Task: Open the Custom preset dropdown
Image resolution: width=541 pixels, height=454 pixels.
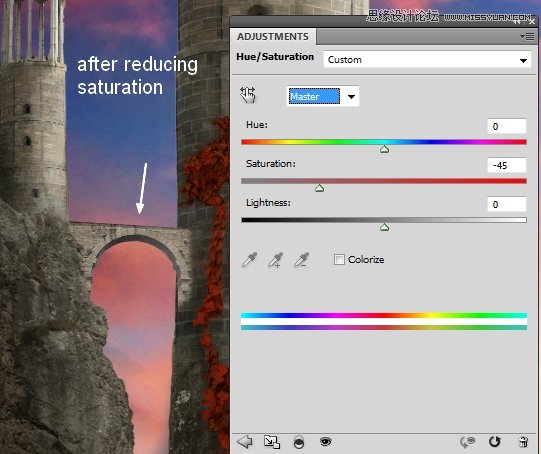Action: coord(427,60)
